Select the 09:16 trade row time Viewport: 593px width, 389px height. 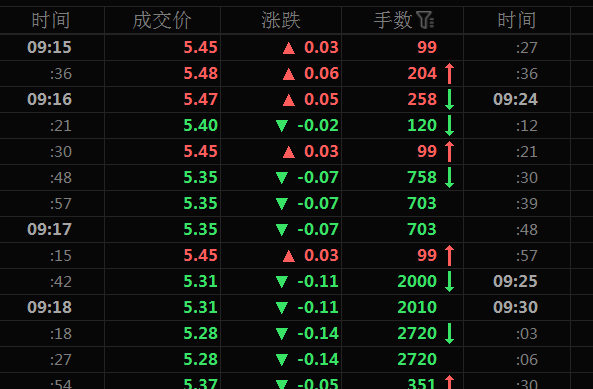[x=50, y=99]
